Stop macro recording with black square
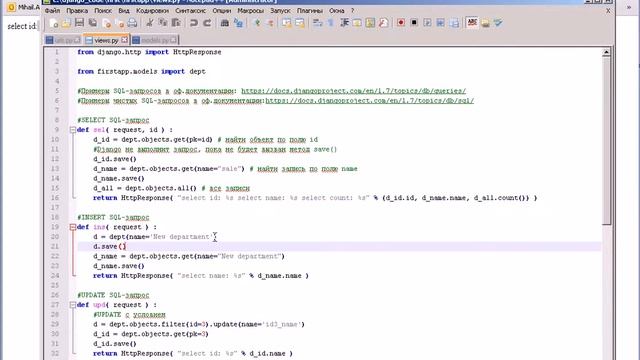 (x=414, y=23)
